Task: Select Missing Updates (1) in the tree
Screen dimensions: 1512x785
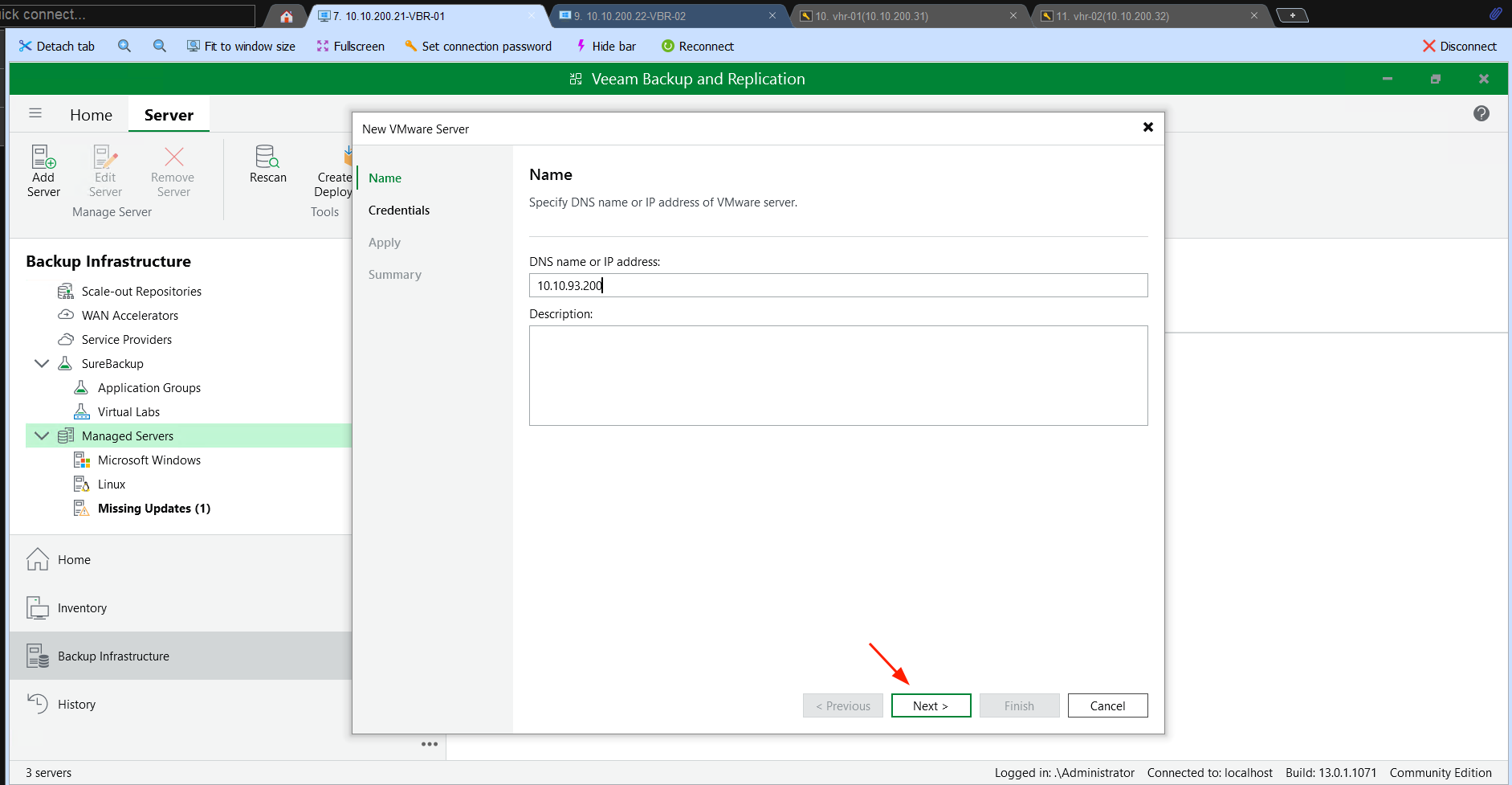Action: (154, 508)
